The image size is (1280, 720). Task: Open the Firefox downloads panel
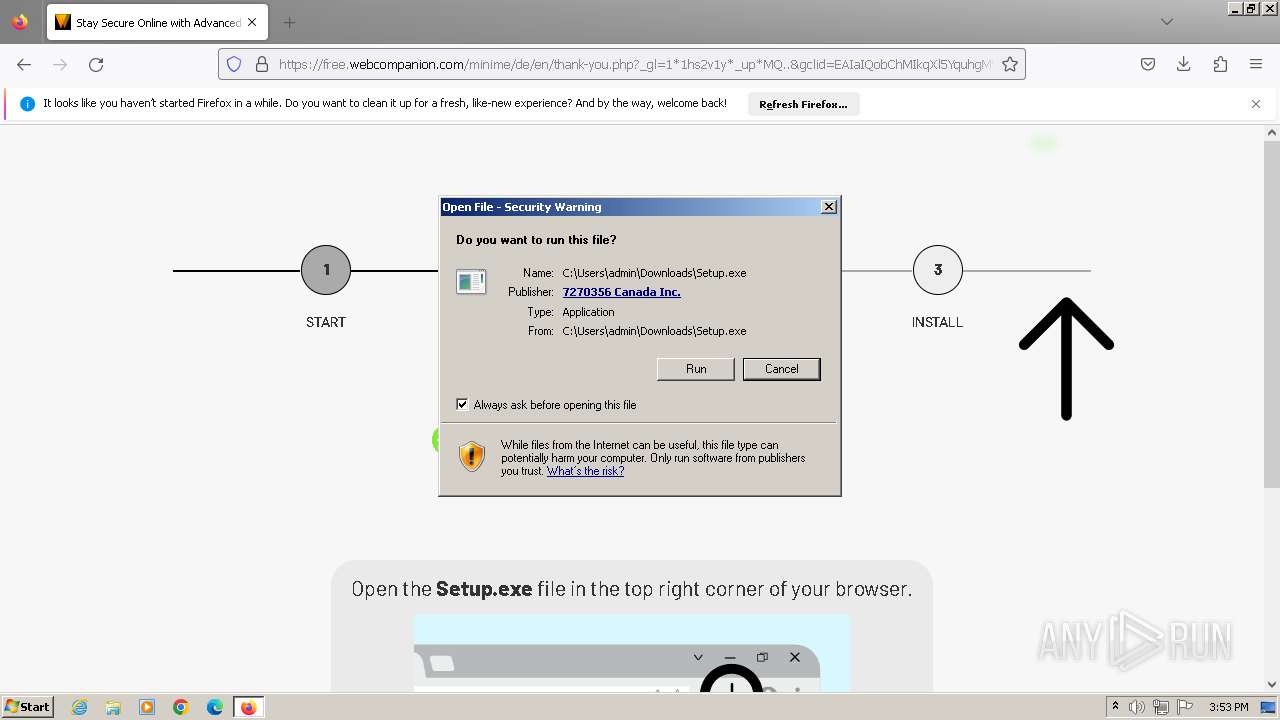(1184, 64)
